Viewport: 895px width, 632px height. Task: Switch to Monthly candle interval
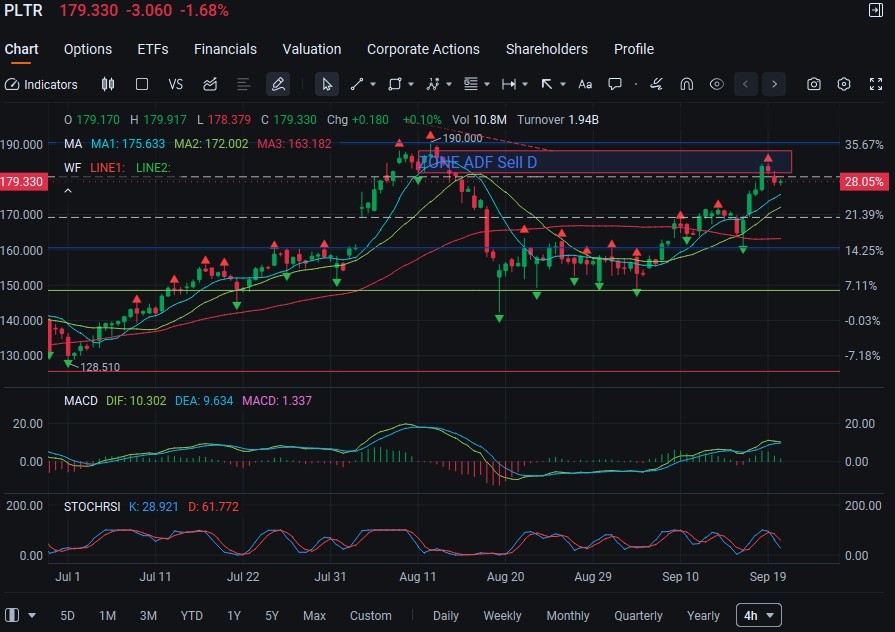point(568,615)
